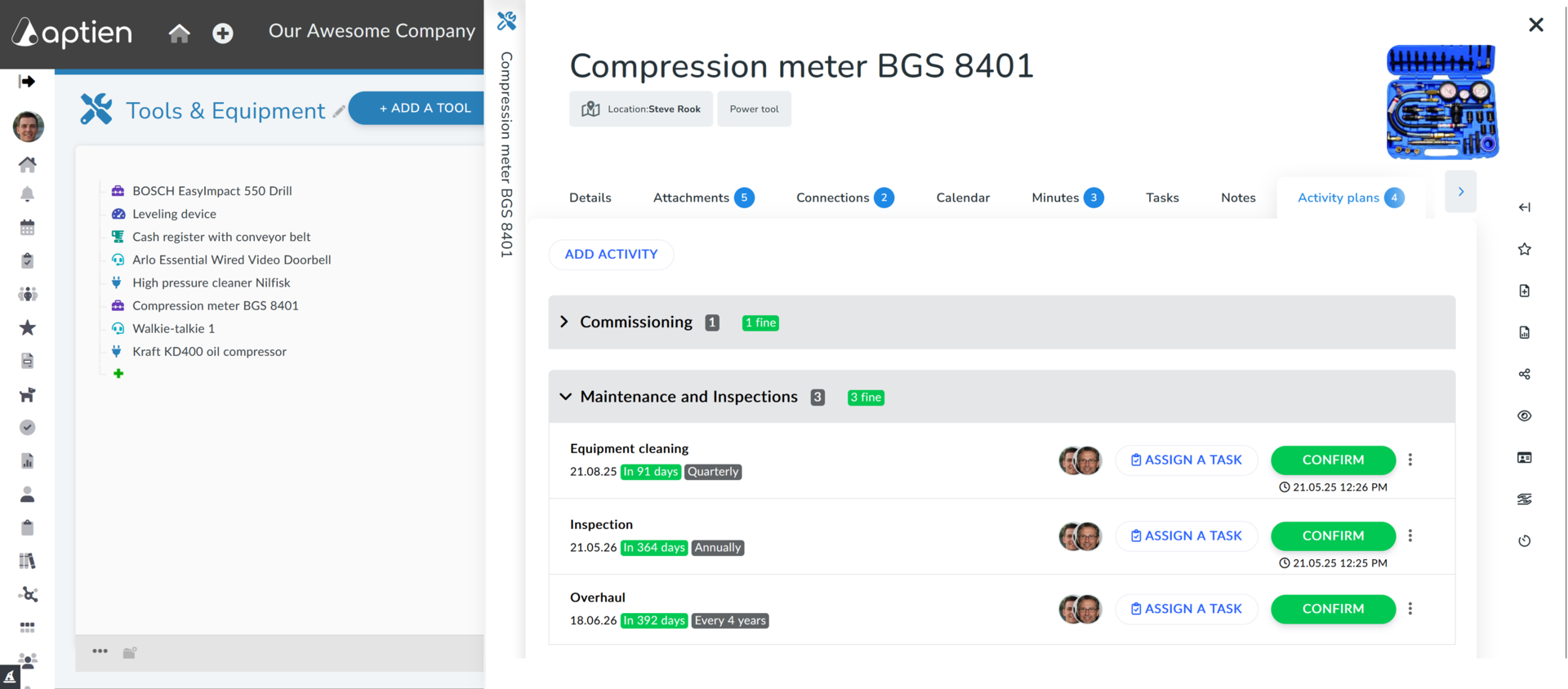Viewport: 1568px width, 689px height.
Task: Click Our Awesome Company title
Action: pos(372,31)
